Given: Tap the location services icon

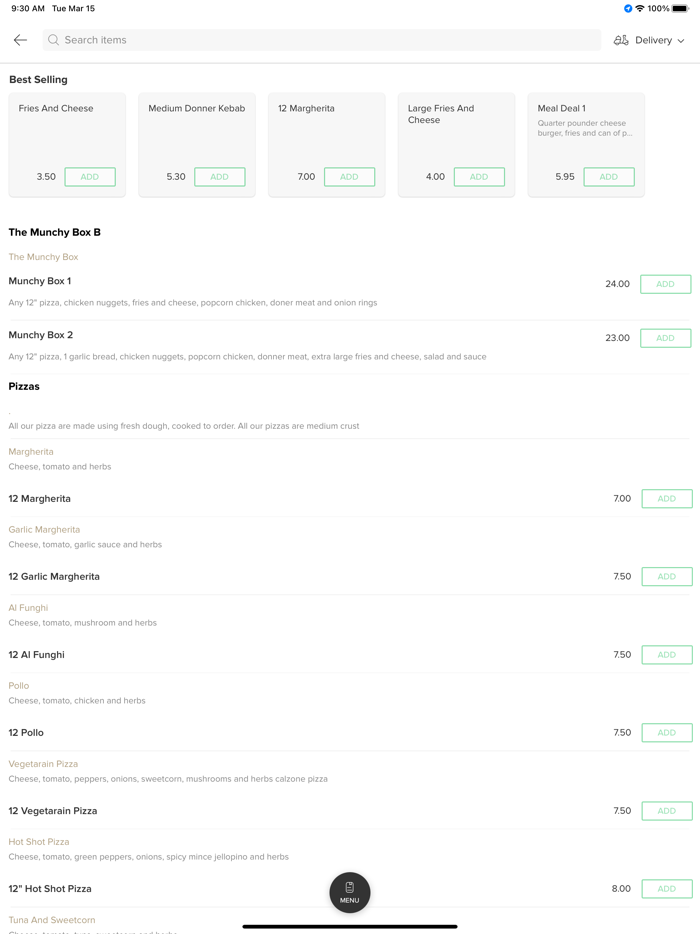Looking at the screenshot, I should pos(628,9).
